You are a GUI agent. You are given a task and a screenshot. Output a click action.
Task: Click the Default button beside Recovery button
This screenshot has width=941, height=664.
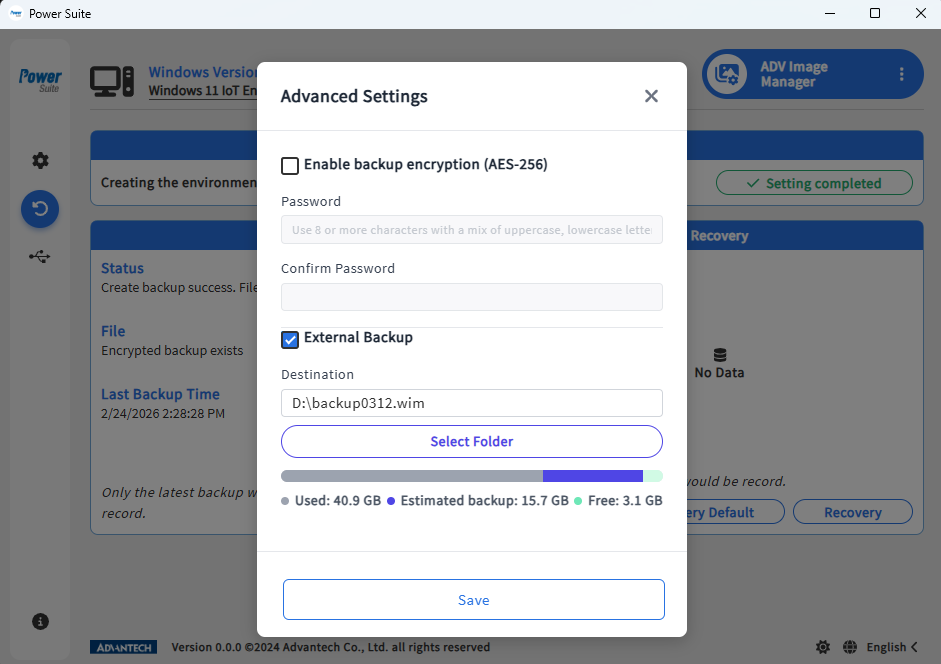point(736,512)
